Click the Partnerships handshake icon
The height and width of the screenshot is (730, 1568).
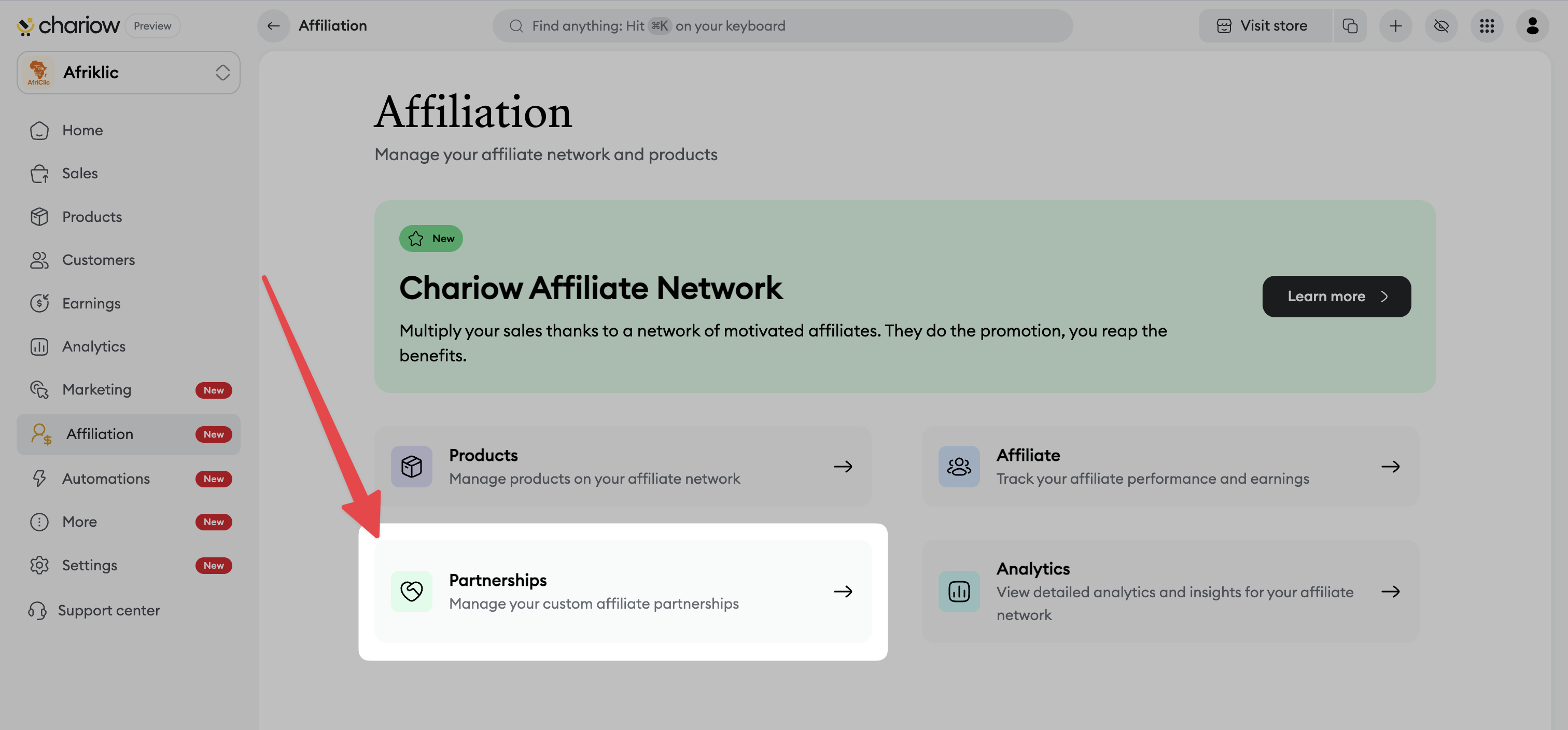click(412, 591)
